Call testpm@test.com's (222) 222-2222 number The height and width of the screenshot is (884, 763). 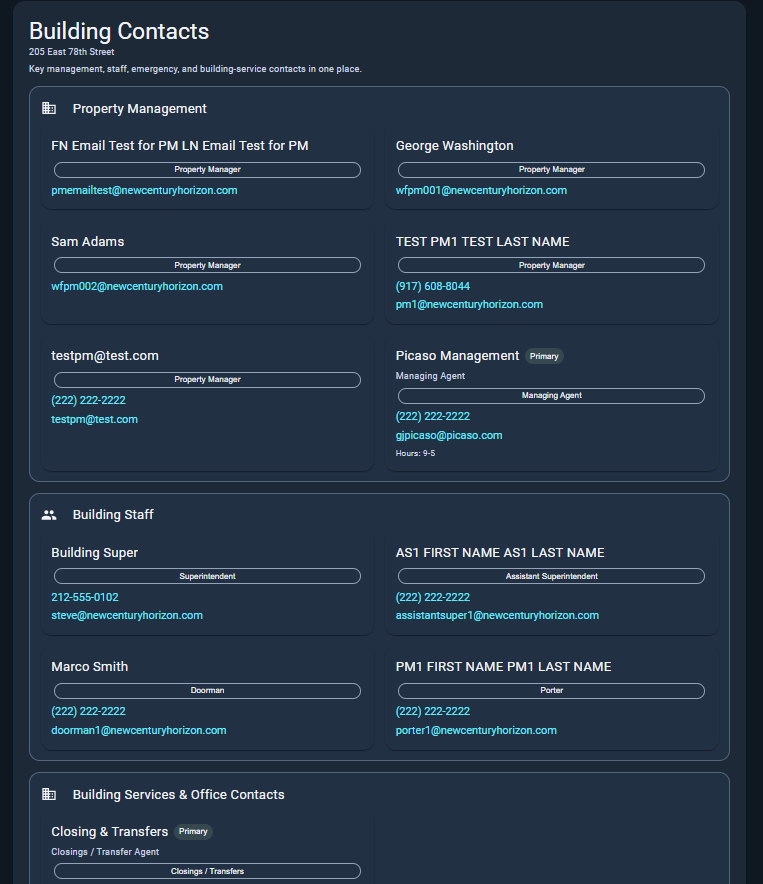point(89,400)
